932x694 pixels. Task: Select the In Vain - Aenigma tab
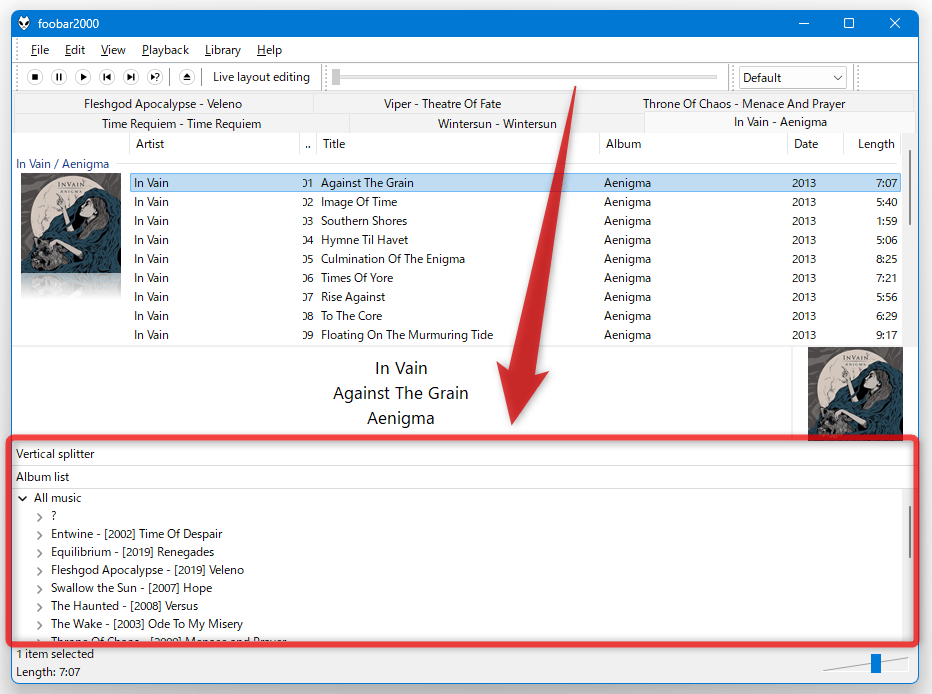[x=780, y=122]
